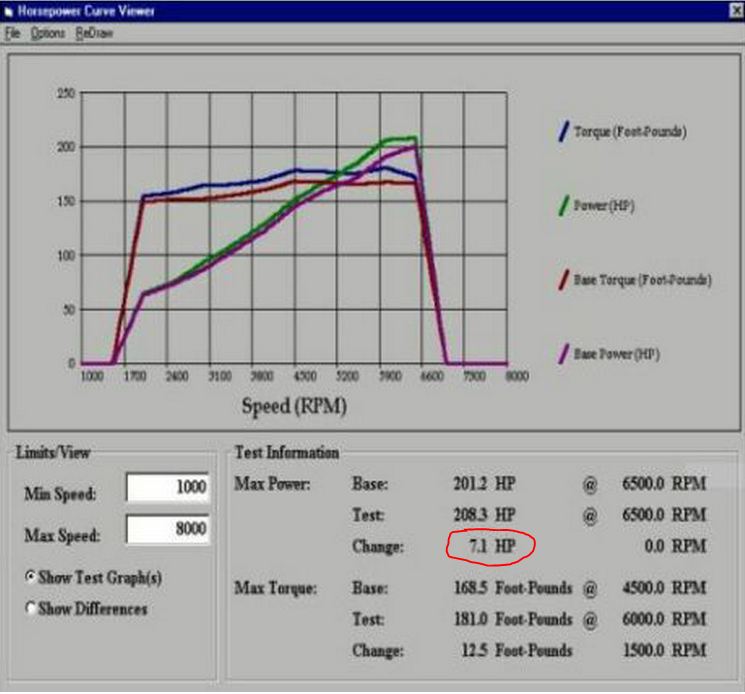Focus the Min Speed input field
This screenshot has width=745, height=694.
(x=168, y=488)
